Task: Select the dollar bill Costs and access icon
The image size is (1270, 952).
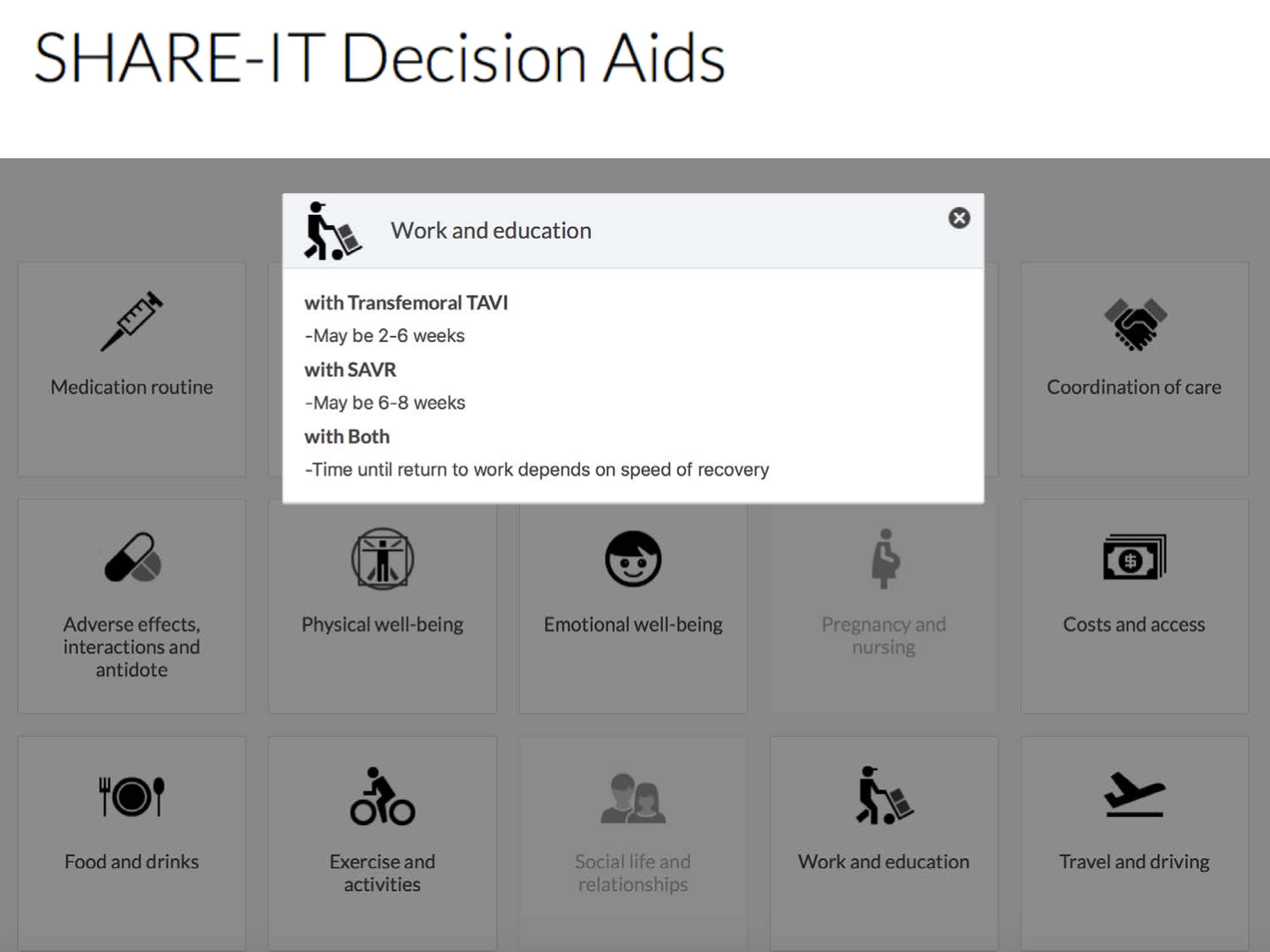Action: (1135, 558)
